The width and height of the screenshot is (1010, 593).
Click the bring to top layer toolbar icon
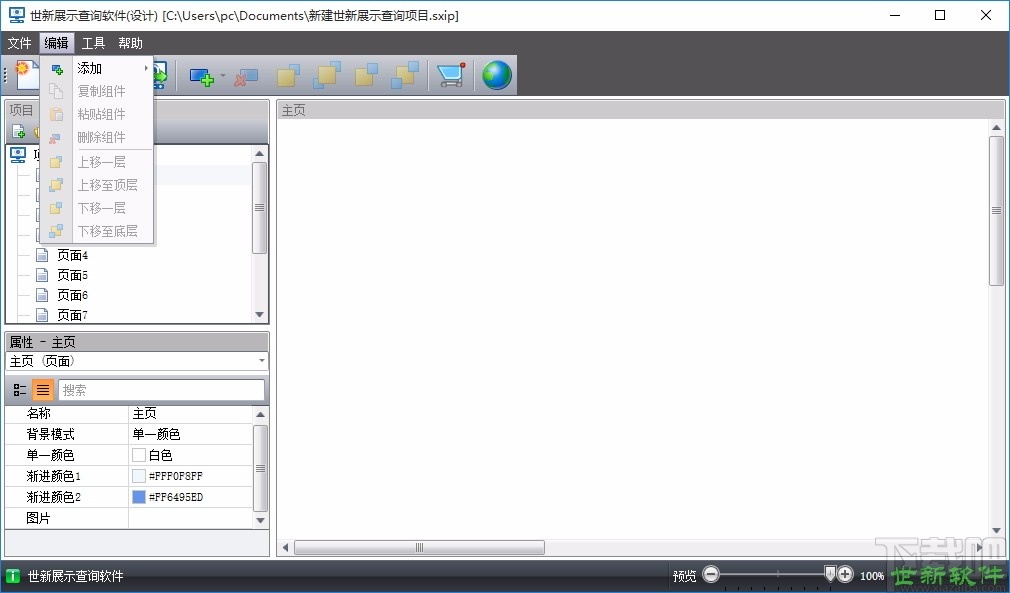[327, 75]
